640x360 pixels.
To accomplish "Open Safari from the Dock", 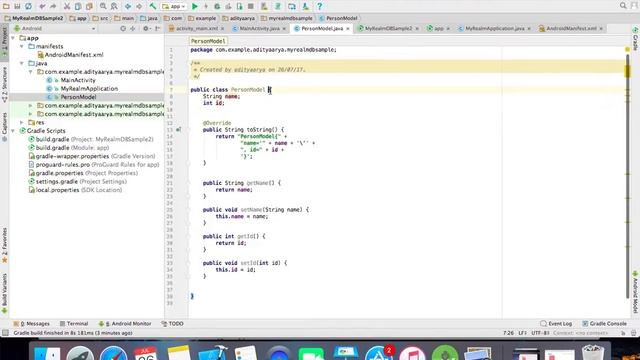I will coord(113,353).
